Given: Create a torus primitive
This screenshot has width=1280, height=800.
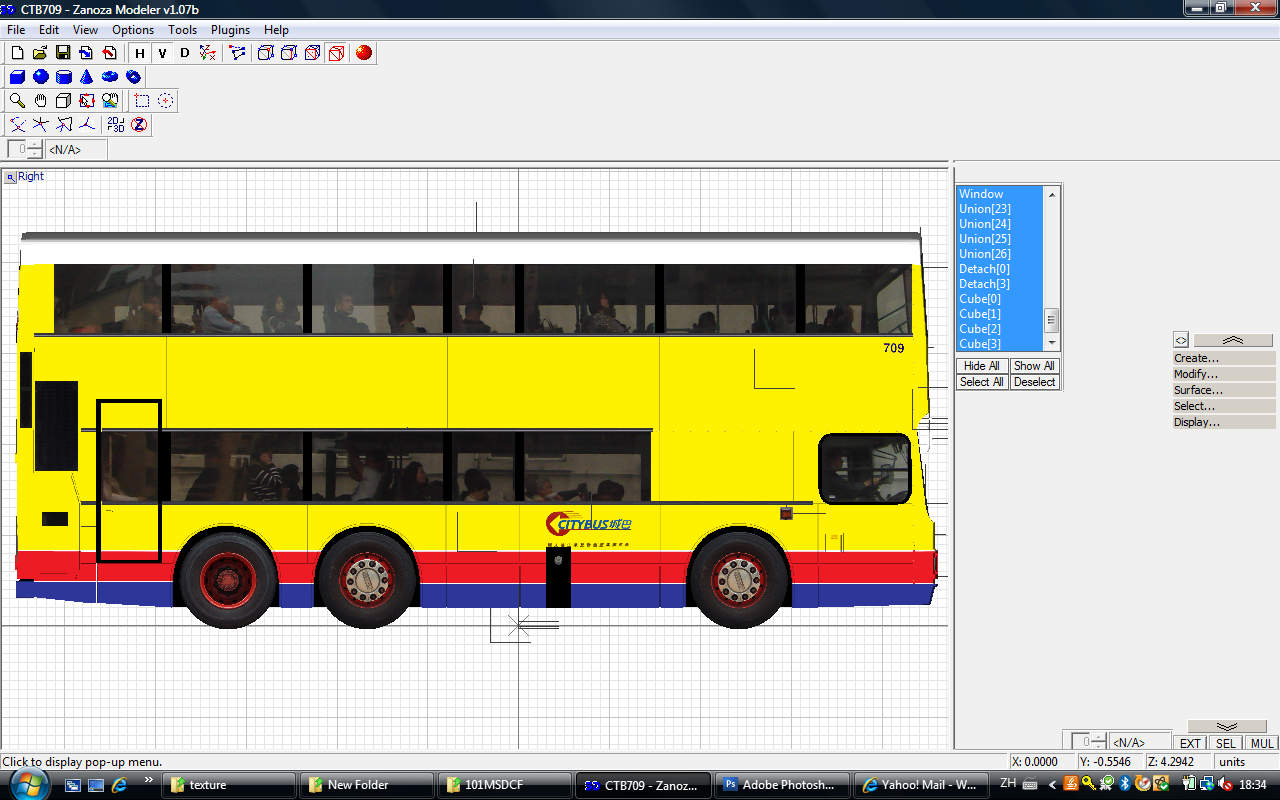Looking at the screenshot, I should (110, 77).
